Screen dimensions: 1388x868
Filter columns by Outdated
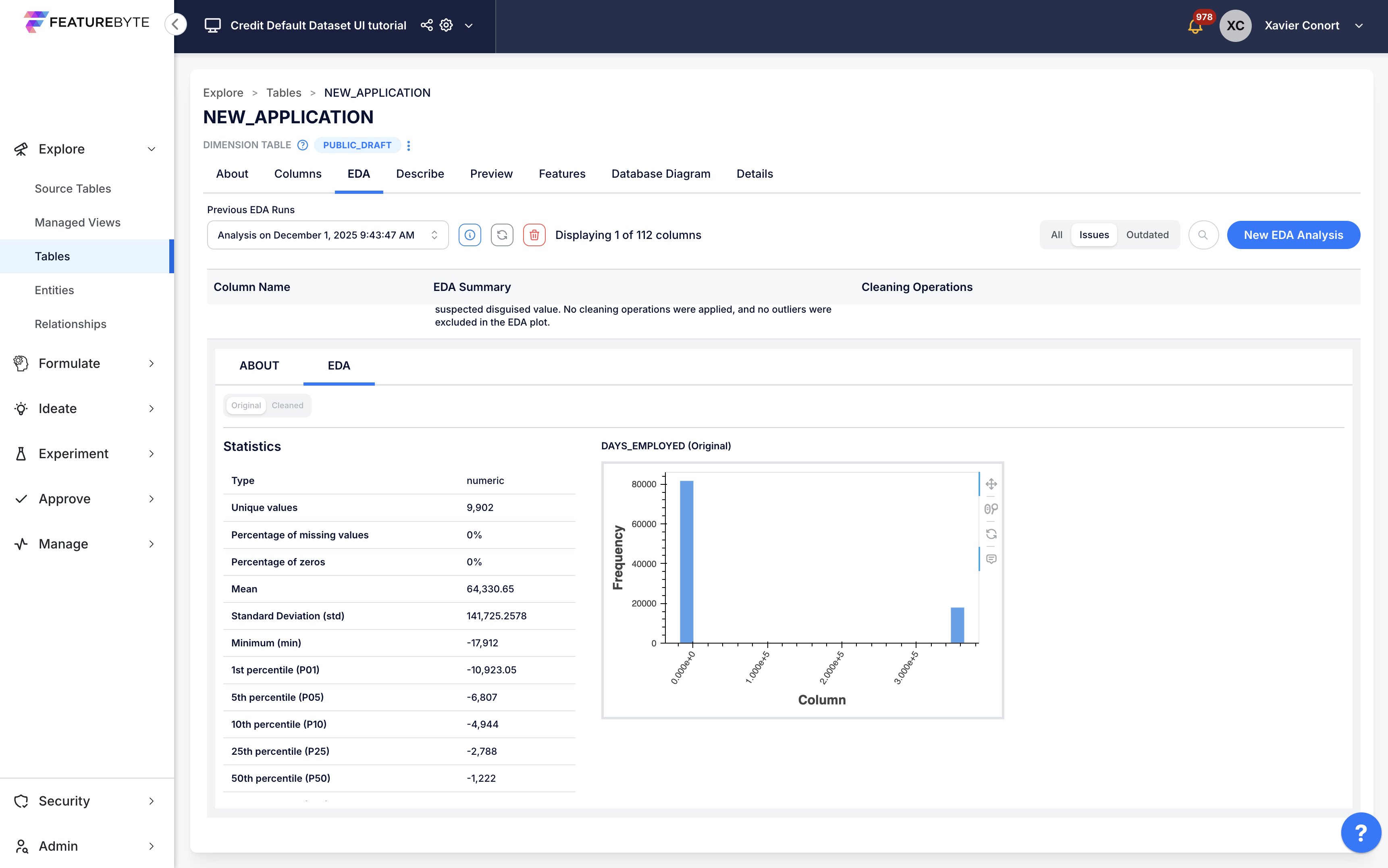[x=1147, y=235]
